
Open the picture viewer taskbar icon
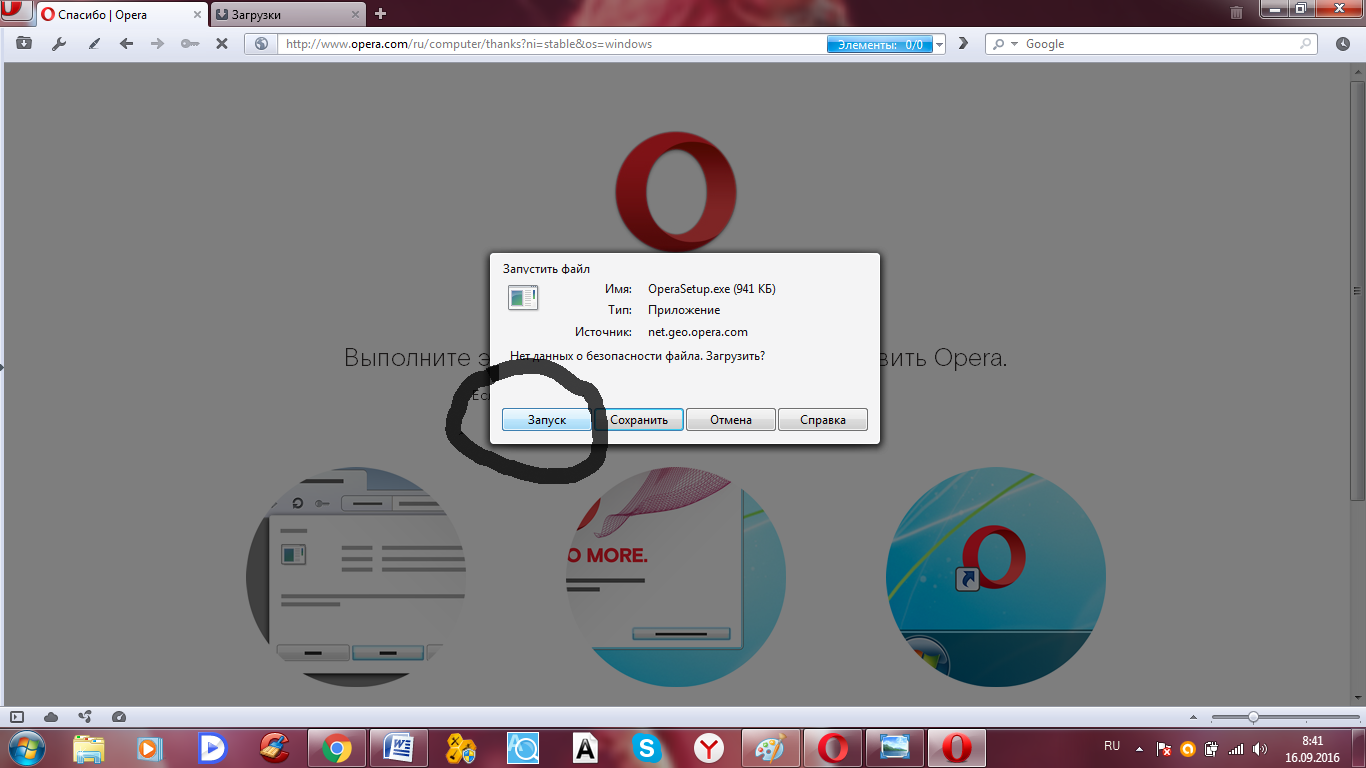(895, 747)
